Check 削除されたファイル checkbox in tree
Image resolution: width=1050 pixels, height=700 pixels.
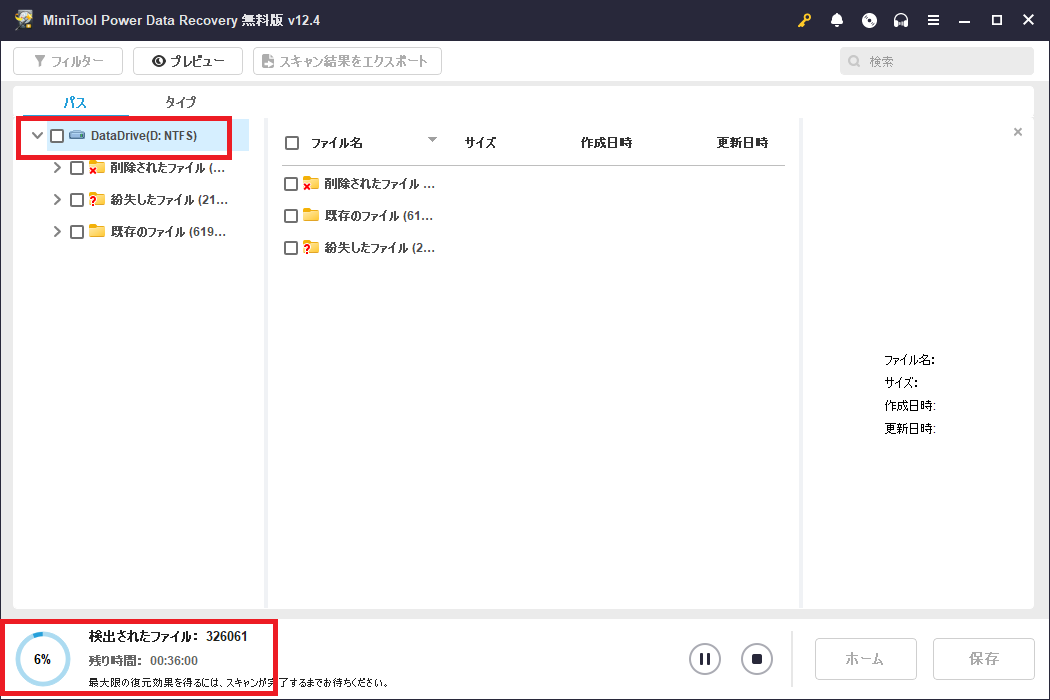click(77, 168)
